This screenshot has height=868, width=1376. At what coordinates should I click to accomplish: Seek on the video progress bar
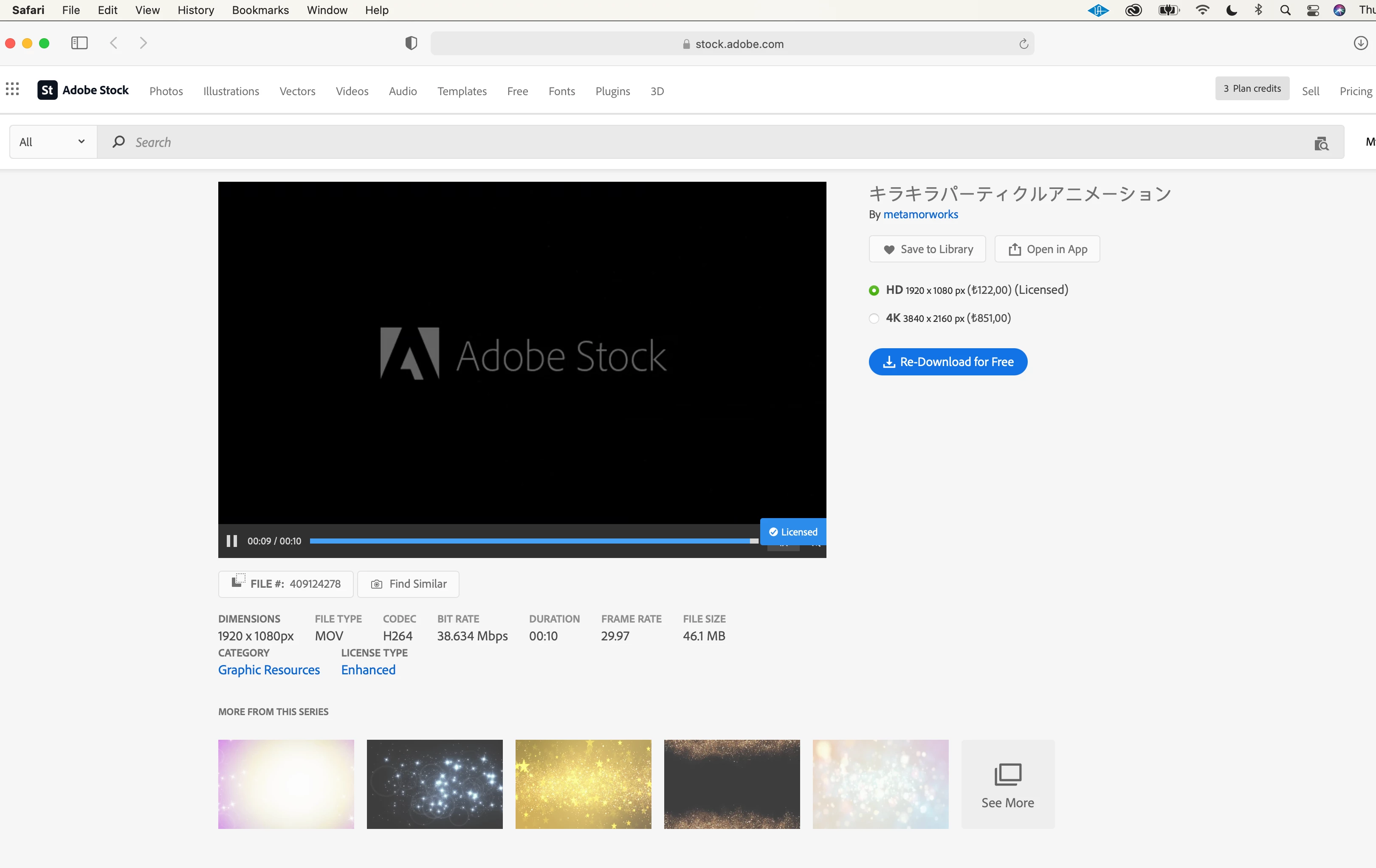[x=531, y=541]
